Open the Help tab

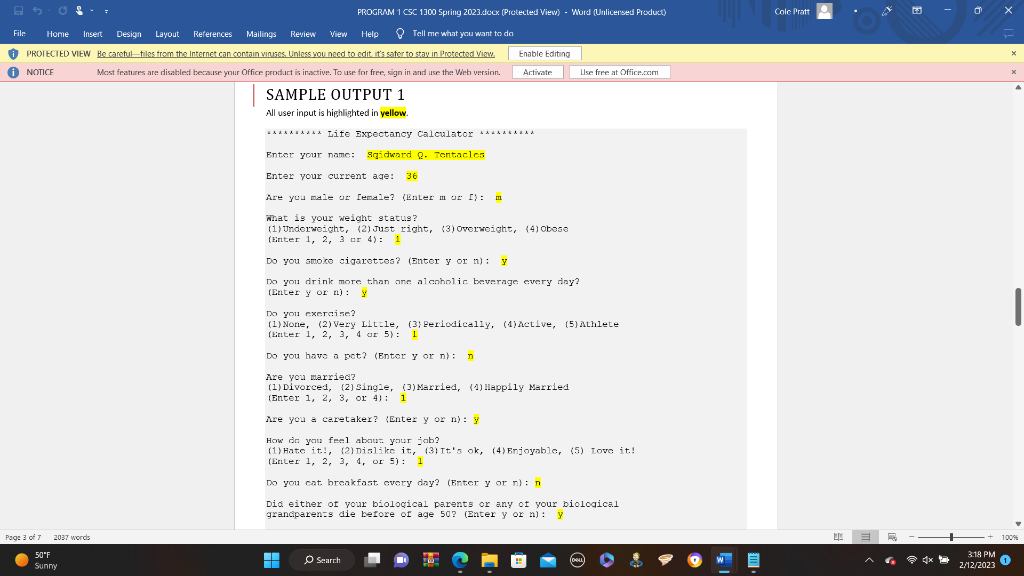pyautogui.click(x=370, y=34)
